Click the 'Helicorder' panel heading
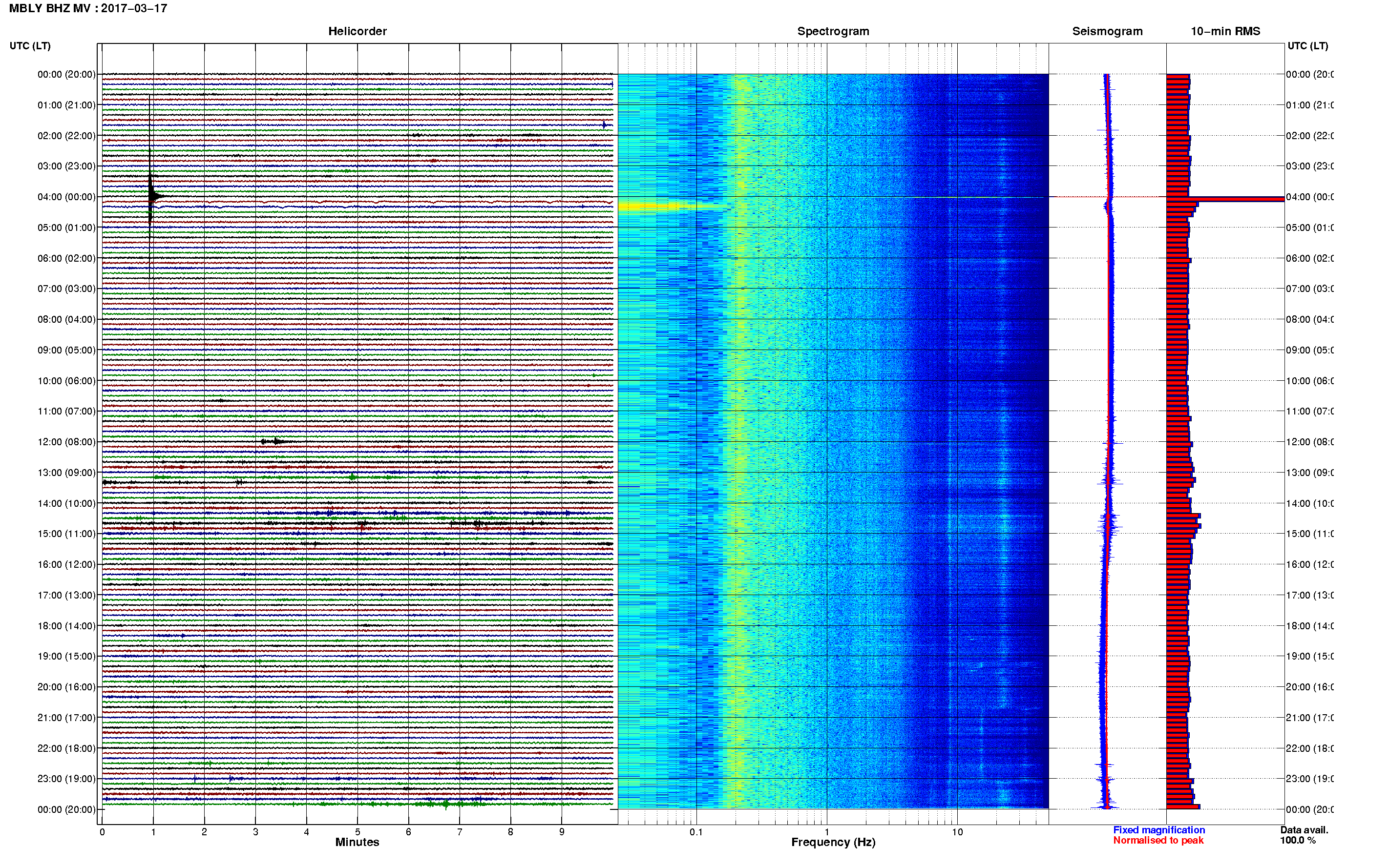This screenshot has height=868, width=1389. [357, 32]
